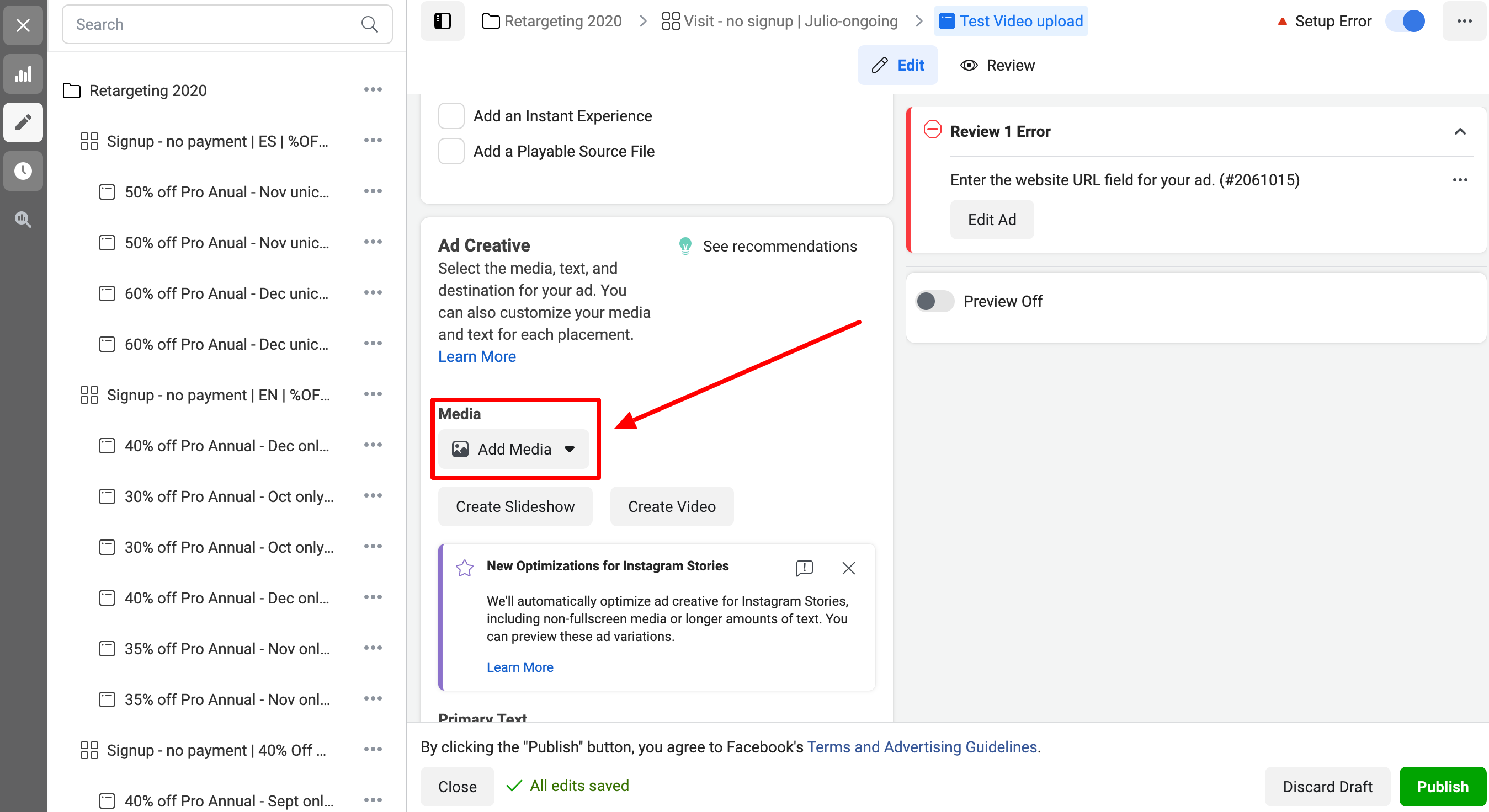Image resolution: width=1489 pixels, height=812 pixels.
Task: Dismiss the Instagram Stories optimization notice
Action: [849, 568]
